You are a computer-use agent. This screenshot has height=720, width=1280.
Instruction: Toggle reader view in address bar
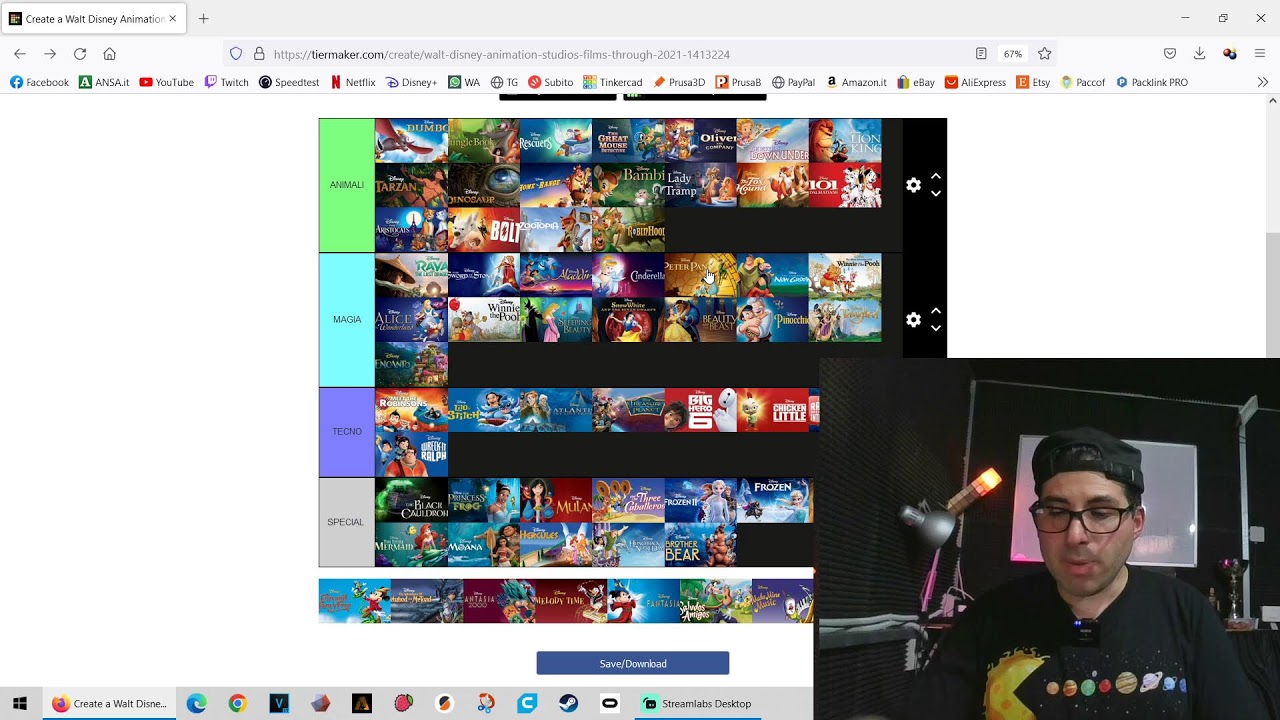pos(981,54)
